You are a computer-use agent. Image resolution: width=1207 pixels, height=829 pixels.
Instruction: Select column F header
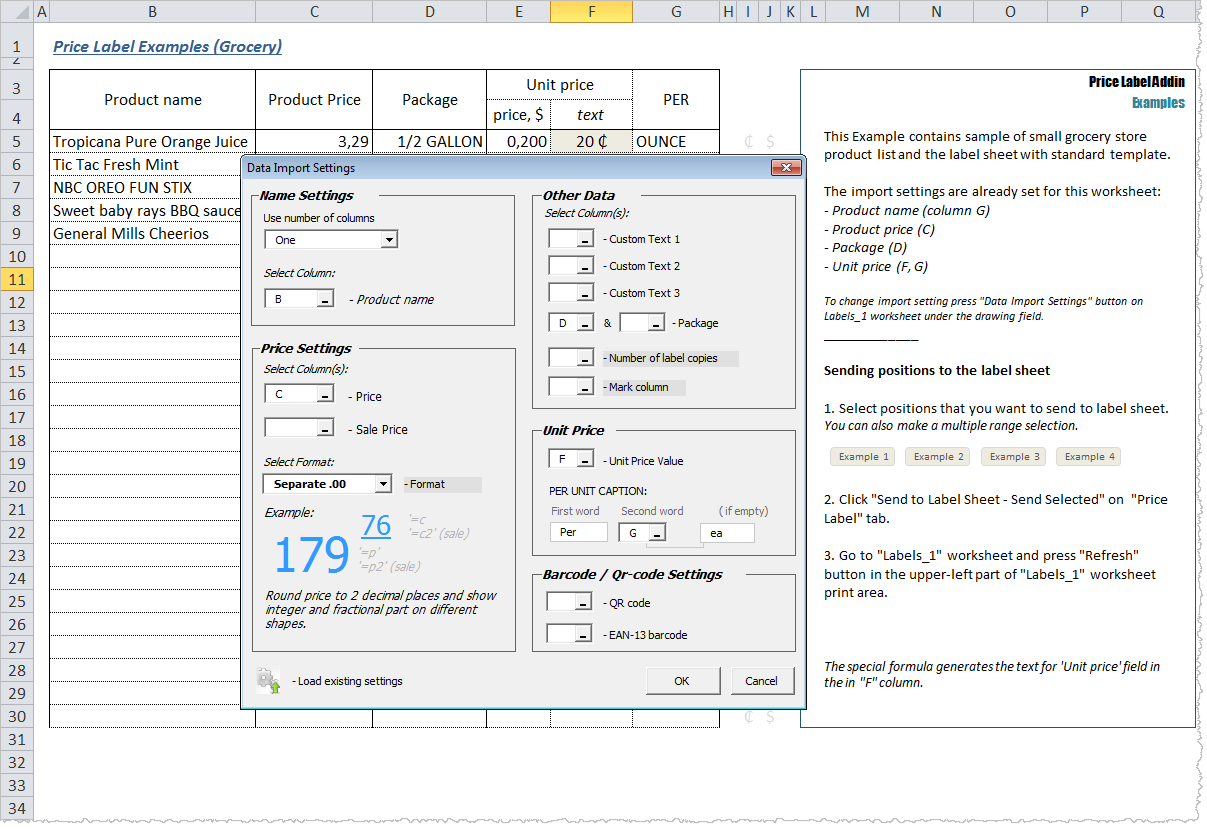click(x=591, y=11)
